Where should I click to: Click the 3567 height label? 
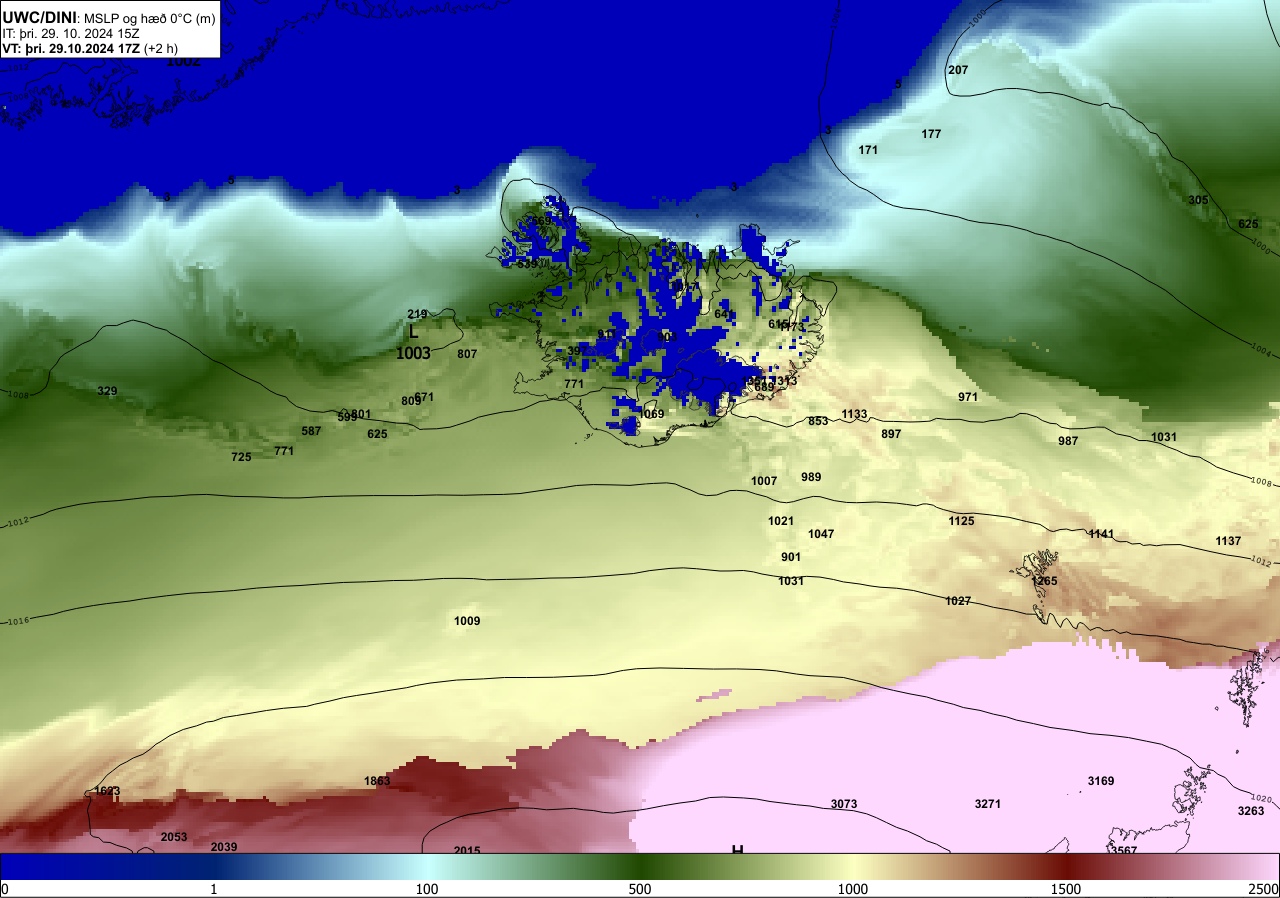pyautogui.click(x=1124, y=850)
